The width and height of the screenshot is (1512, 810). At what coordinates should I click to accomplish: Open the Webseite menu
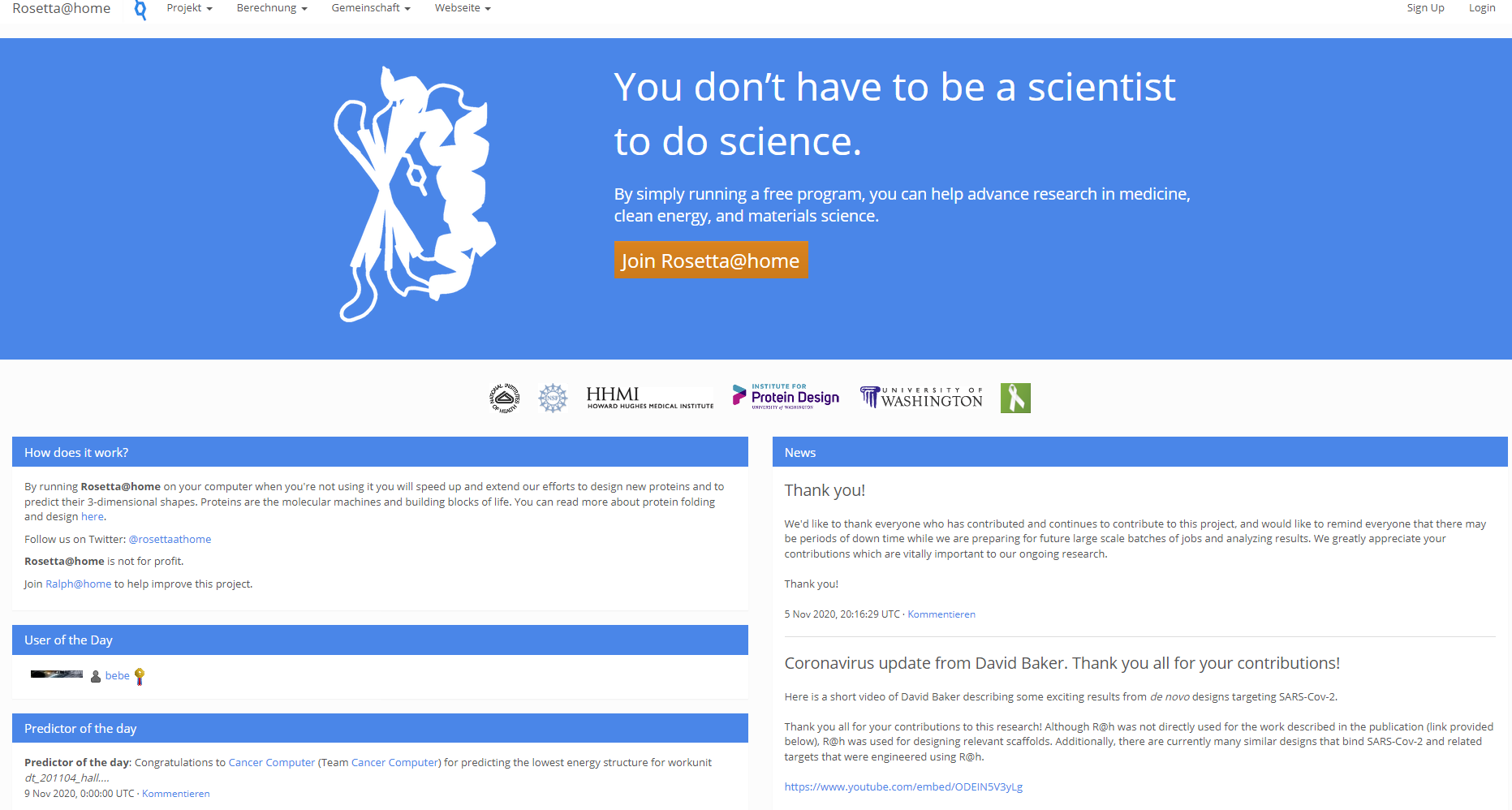[463, 8]
